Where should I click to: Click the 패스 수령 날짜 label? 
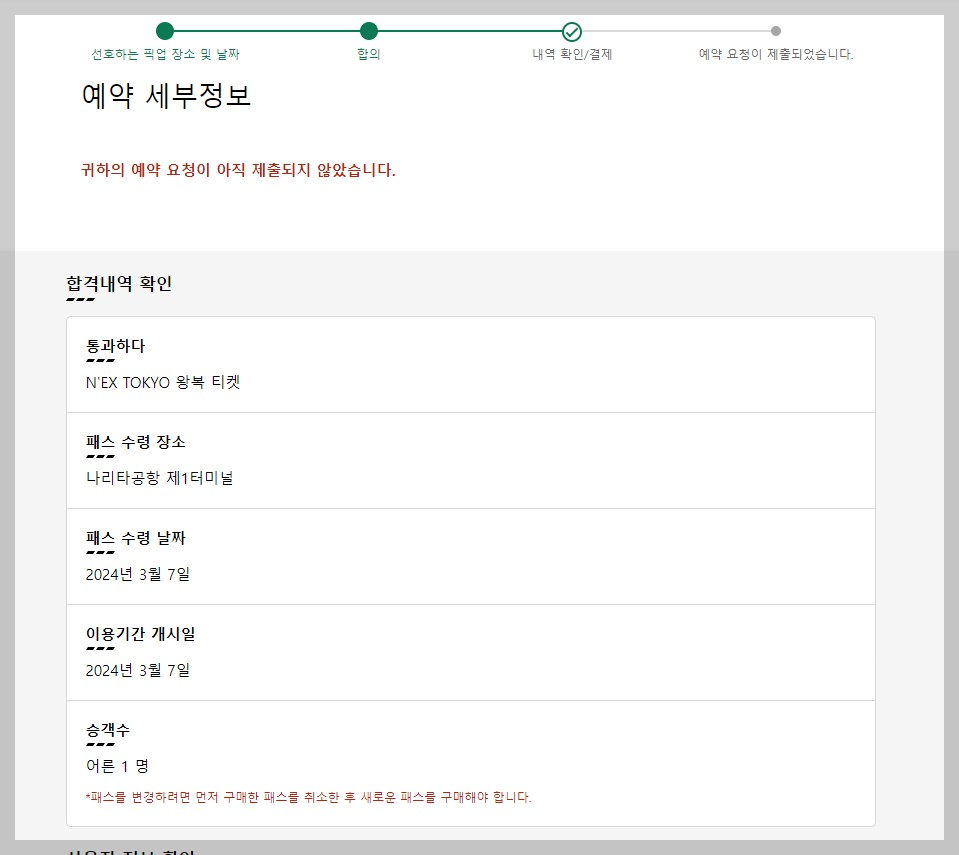tap(136, 538)
